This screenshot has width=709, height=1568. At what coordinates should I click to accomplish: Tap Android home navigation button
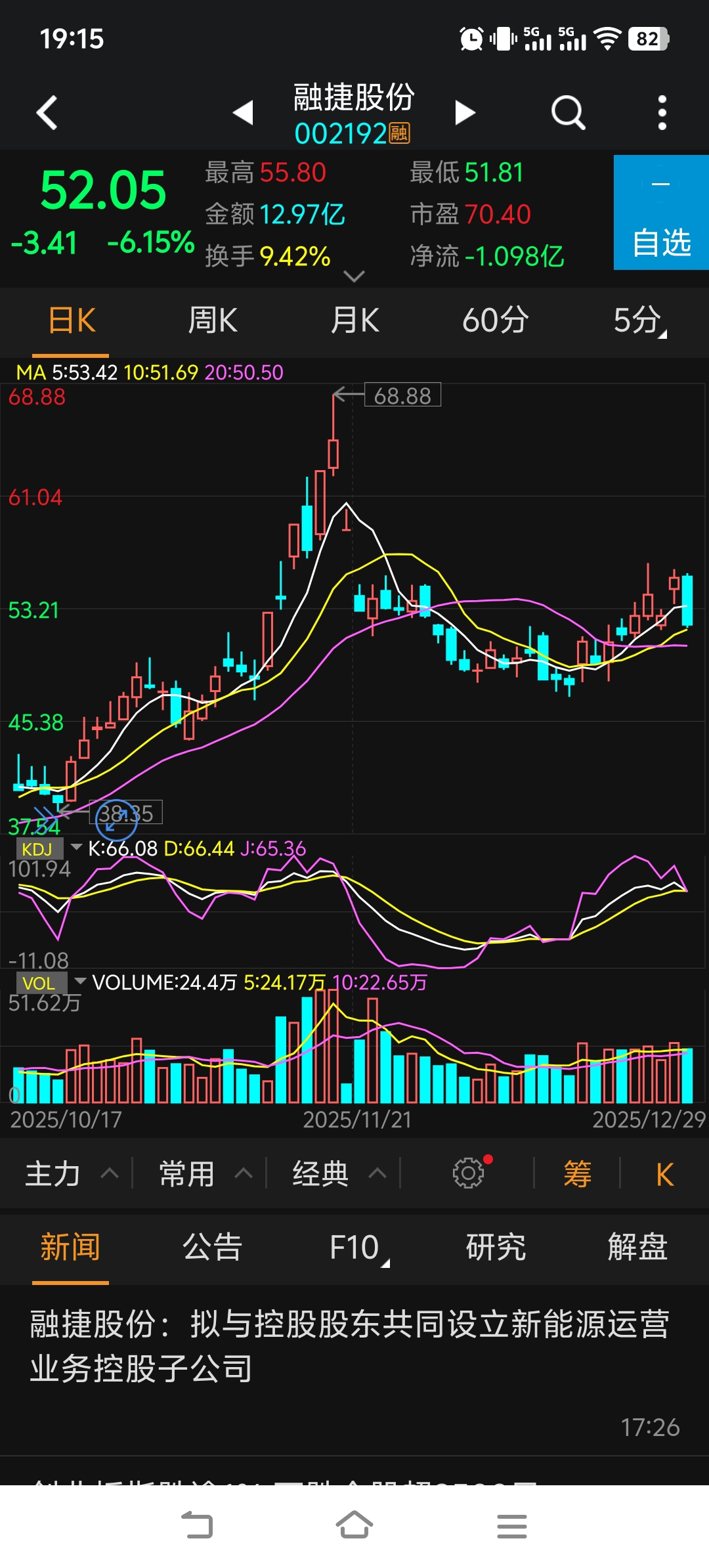354,1525
